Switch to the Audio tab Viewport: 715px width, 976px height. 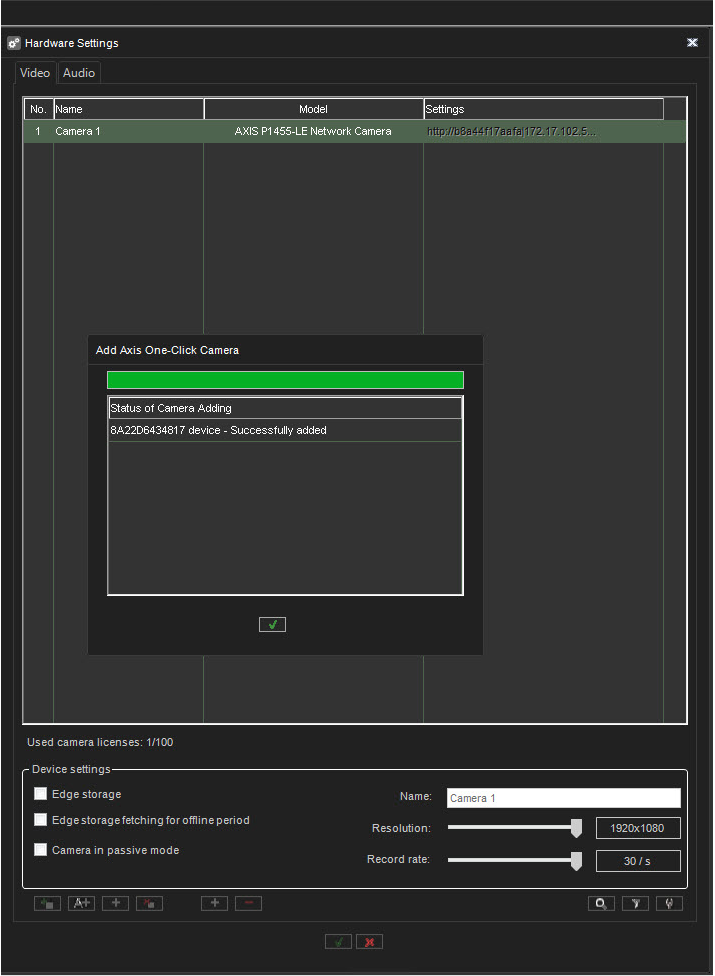[x=79, y=73]
